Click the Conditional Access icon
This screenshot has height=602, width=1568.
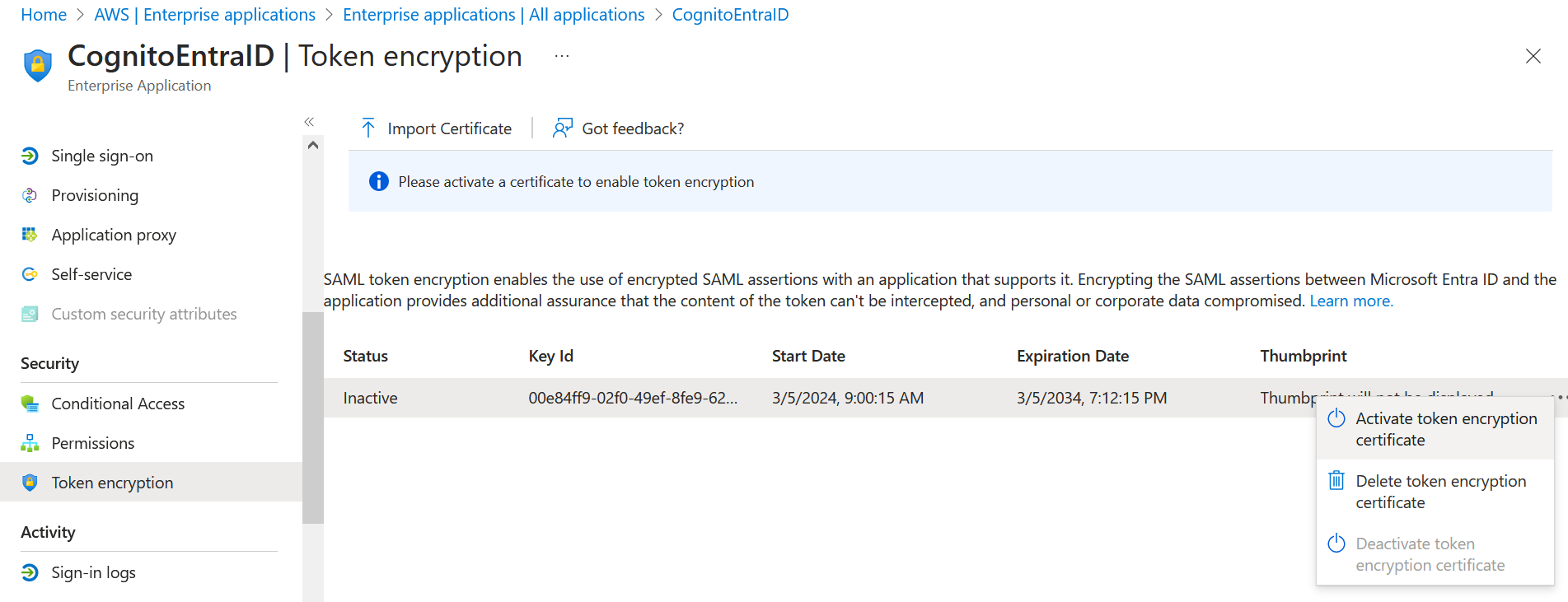pyautogui.click(x=30, y=404)
